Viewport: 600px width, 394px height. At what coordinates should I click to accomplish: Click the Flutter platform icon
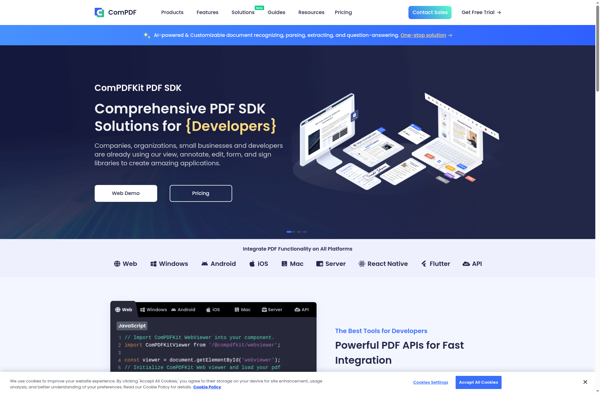pyautogui.click(x=424, y=264)
